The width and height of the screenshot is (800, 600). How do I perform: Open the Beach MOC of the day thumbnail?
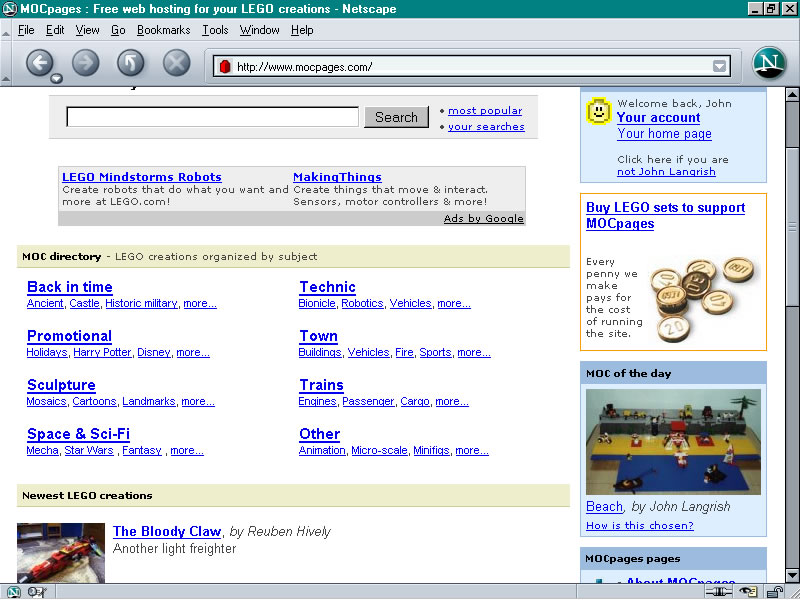pos(673,442)
